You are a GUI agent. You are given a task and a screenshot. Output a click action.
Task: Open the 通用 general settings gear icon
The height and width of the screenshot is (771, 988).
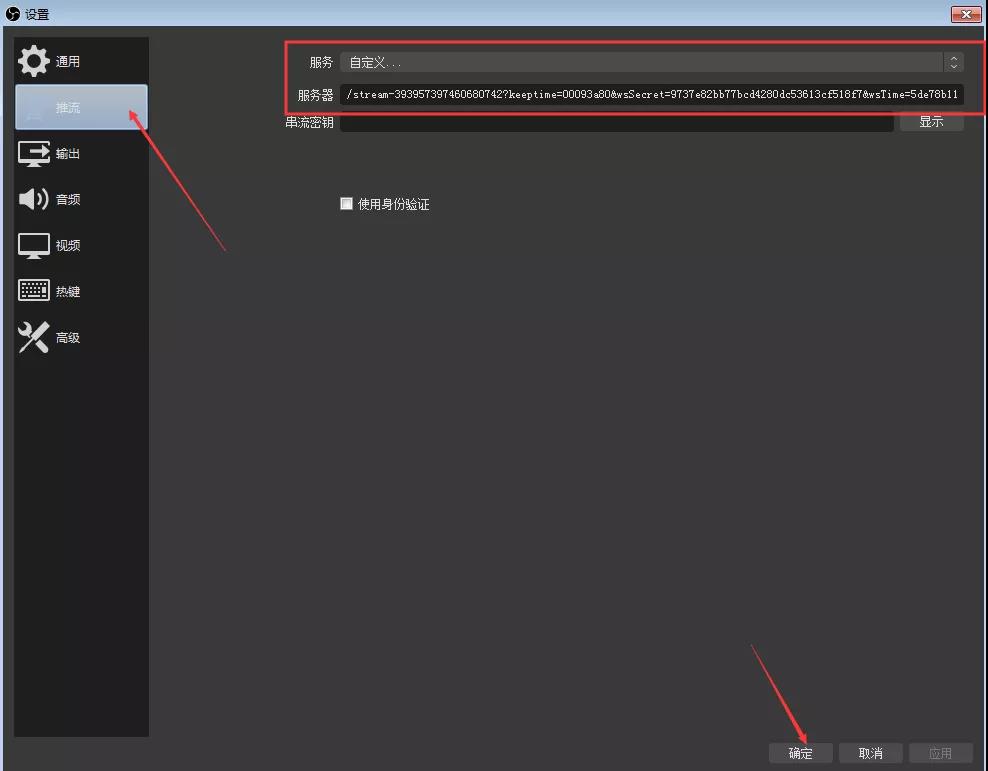pyautogui.click(x=33, y=61)
